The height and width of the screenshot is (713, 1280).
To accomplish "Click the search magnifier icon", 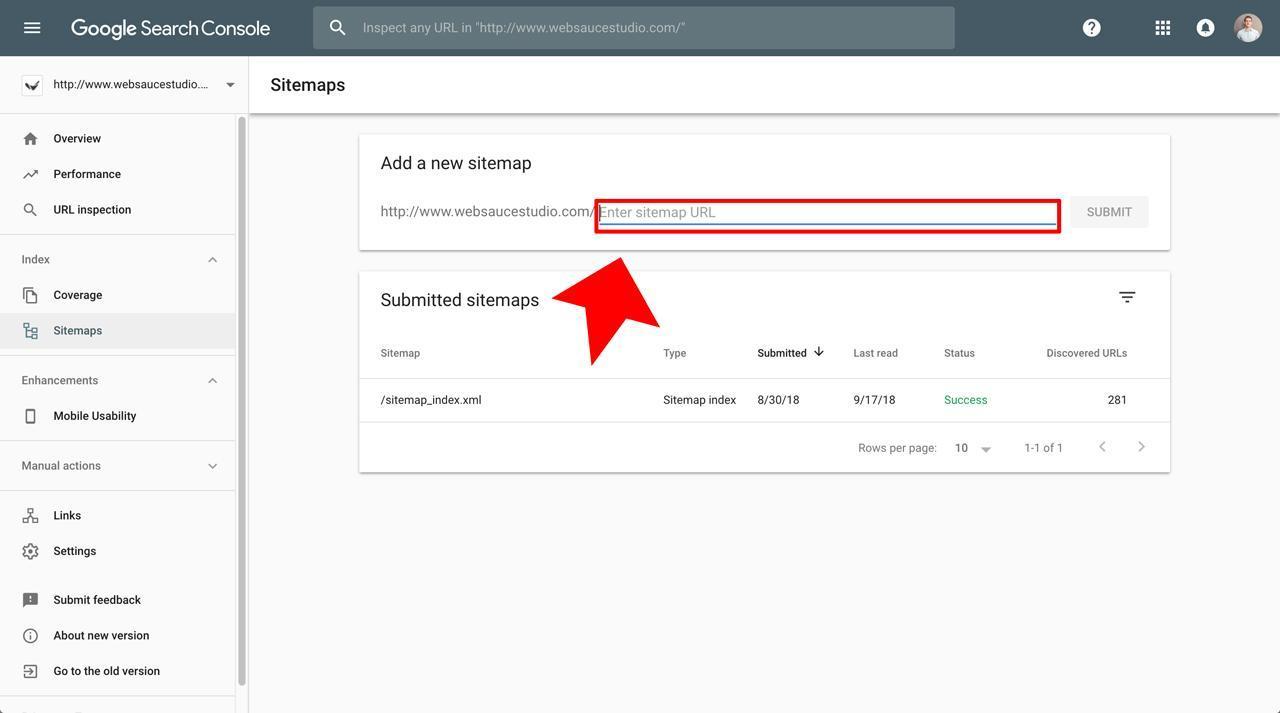I will [338, 28].
